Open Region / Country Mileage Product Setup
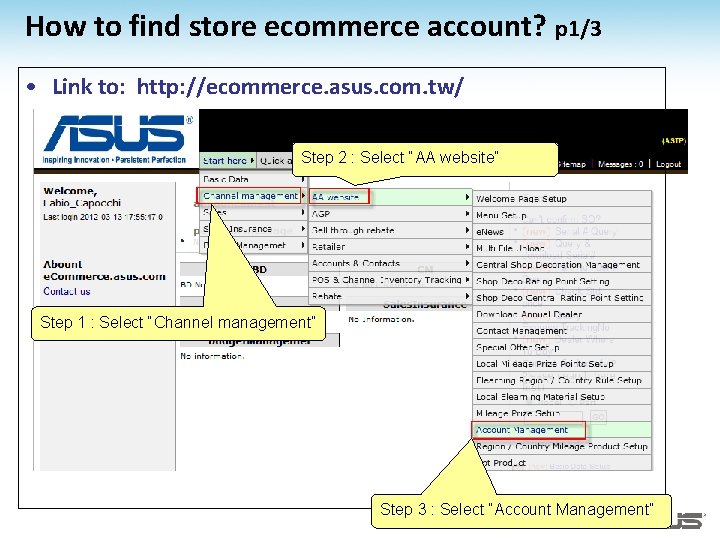 point(562,447)
